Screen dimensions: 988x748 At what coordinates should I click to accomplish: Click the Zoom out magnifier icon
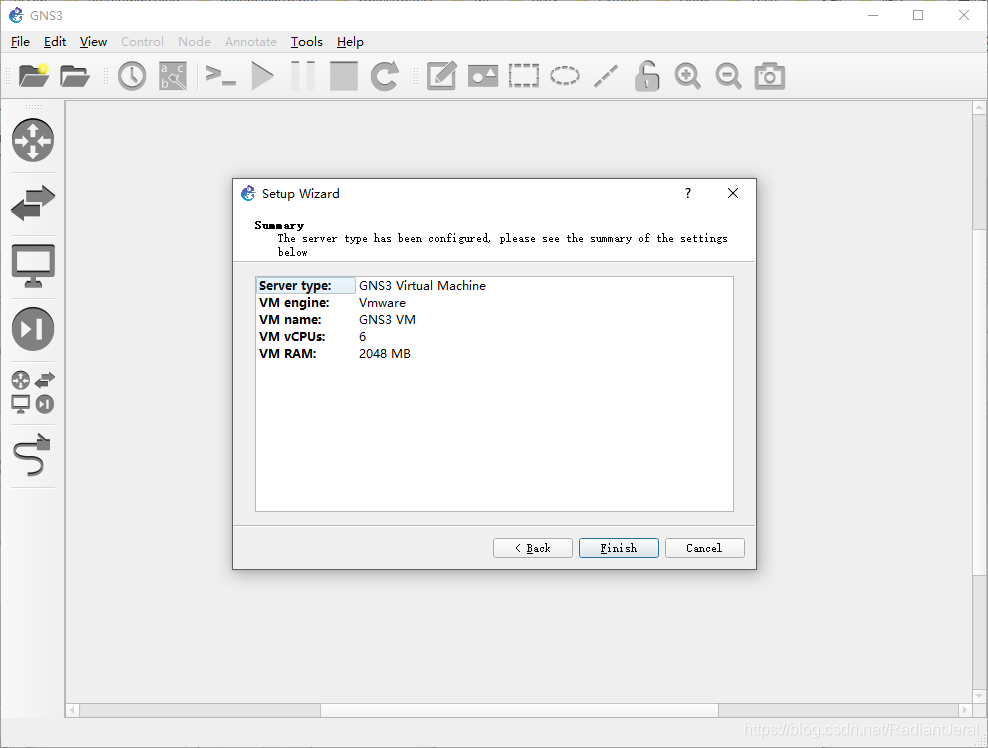728,76
